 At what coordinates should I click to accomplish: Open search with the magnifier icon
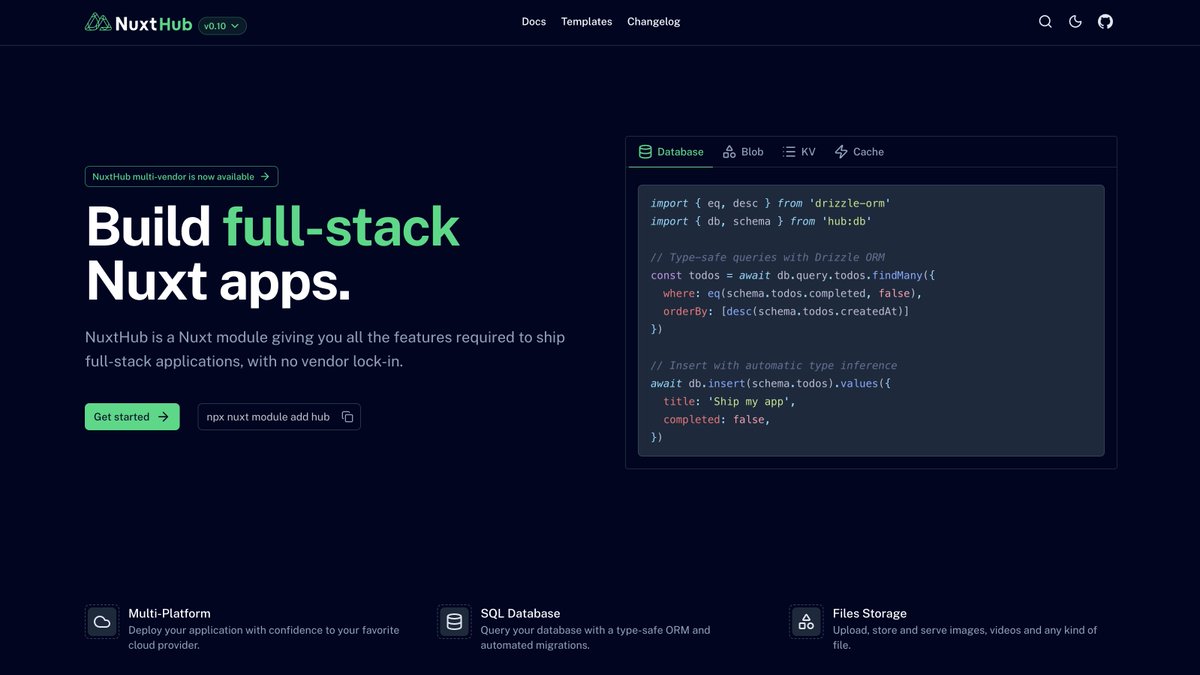click(x=1045, y=22)
